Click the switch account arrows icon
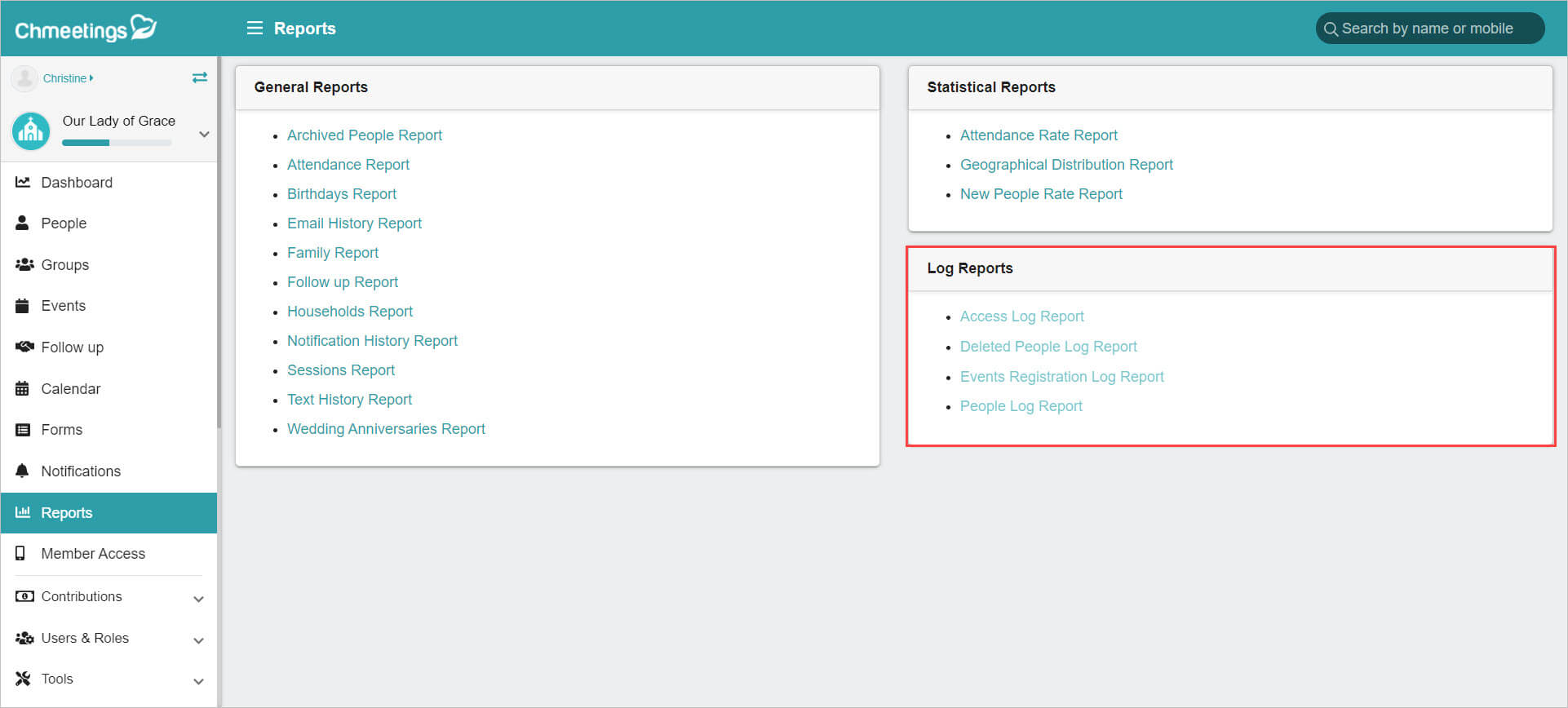This screenshot has width=1568, height=708. pos(200,77)
